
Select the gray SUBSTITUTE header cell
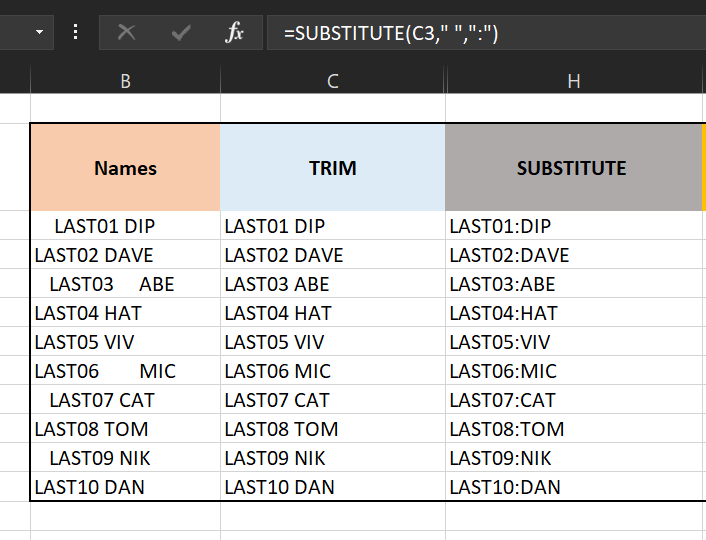[x=572, y=168]
